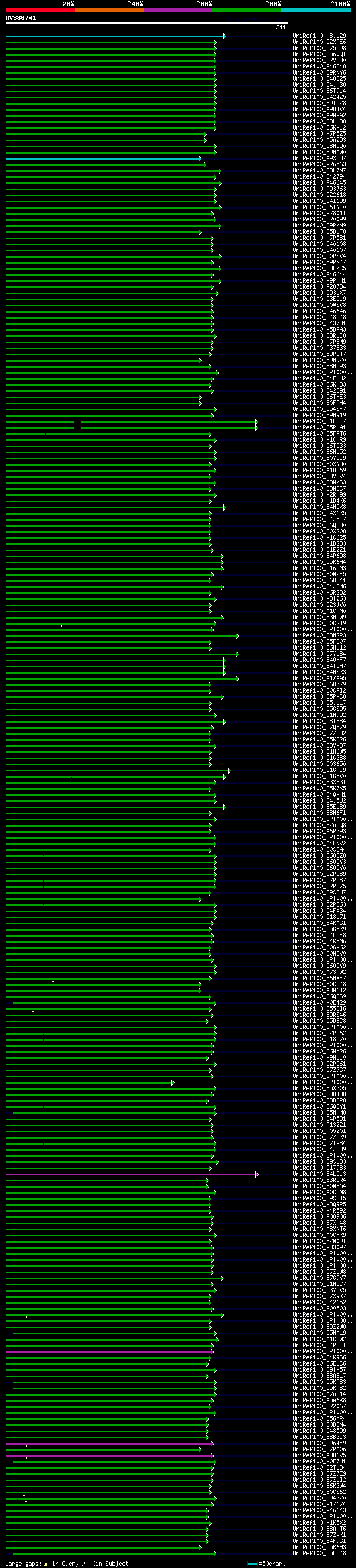Open hit UniRef100_P46248
Image resolution: width=356 pixels, height=1568 pixels.
click(319, 66)
